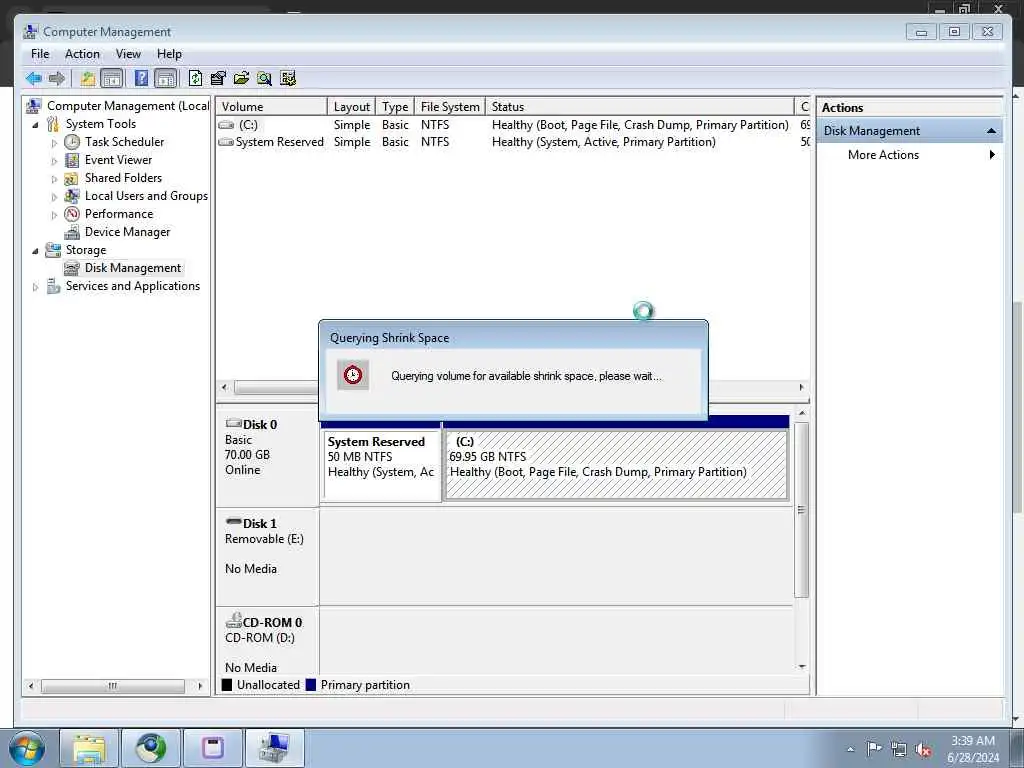Collapse the System Tools tree node
The image size is (1024, 768).
click(x=35, y=125)
